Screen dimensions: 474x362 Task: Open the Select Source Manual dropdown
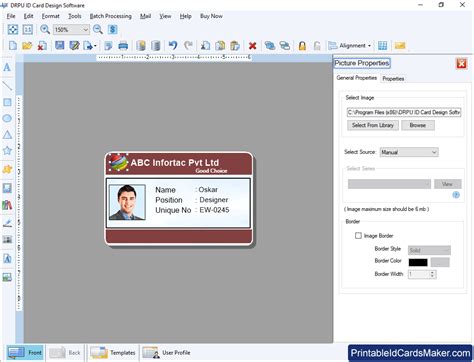(409, 152)
